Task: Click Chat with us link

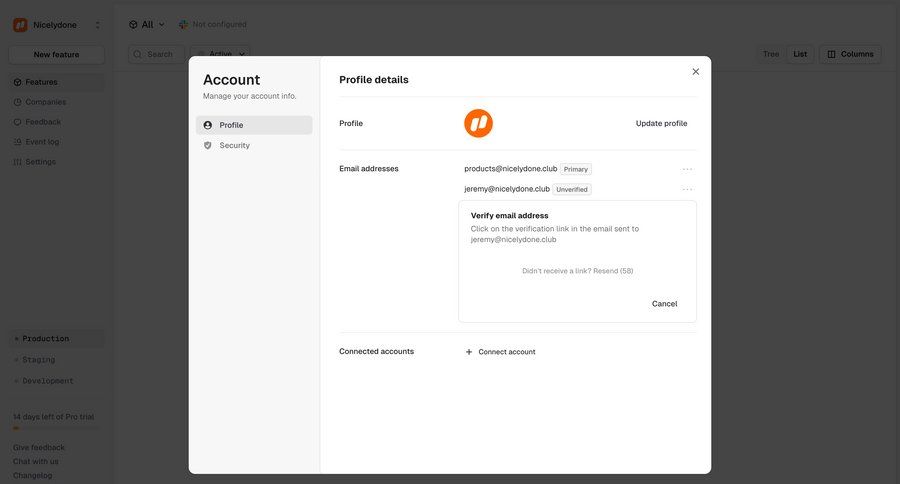Action: pyautogui.click(x=36, y=461)
